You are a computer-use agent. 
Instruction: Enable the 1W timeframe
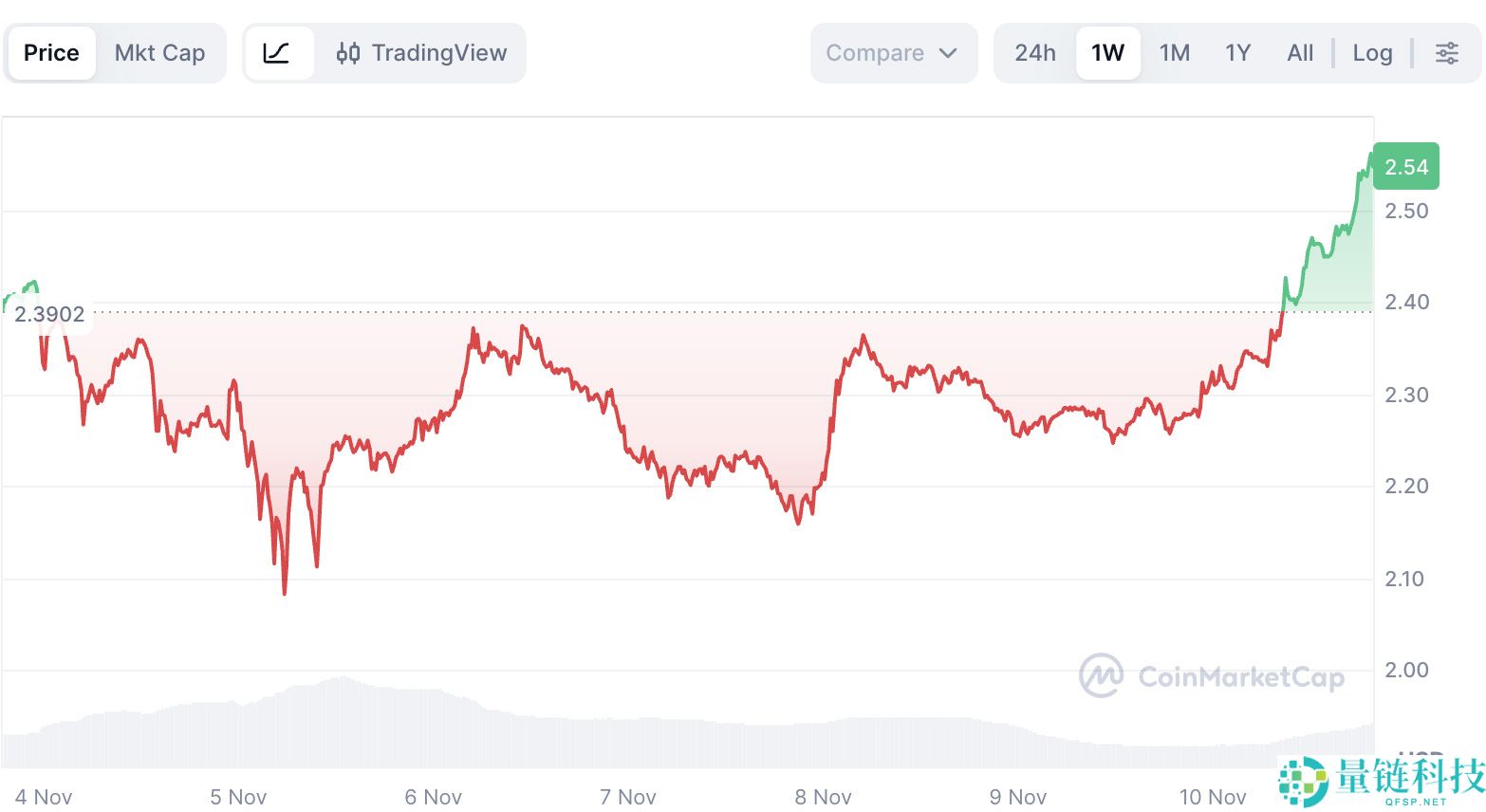[x=1107, y=53]
